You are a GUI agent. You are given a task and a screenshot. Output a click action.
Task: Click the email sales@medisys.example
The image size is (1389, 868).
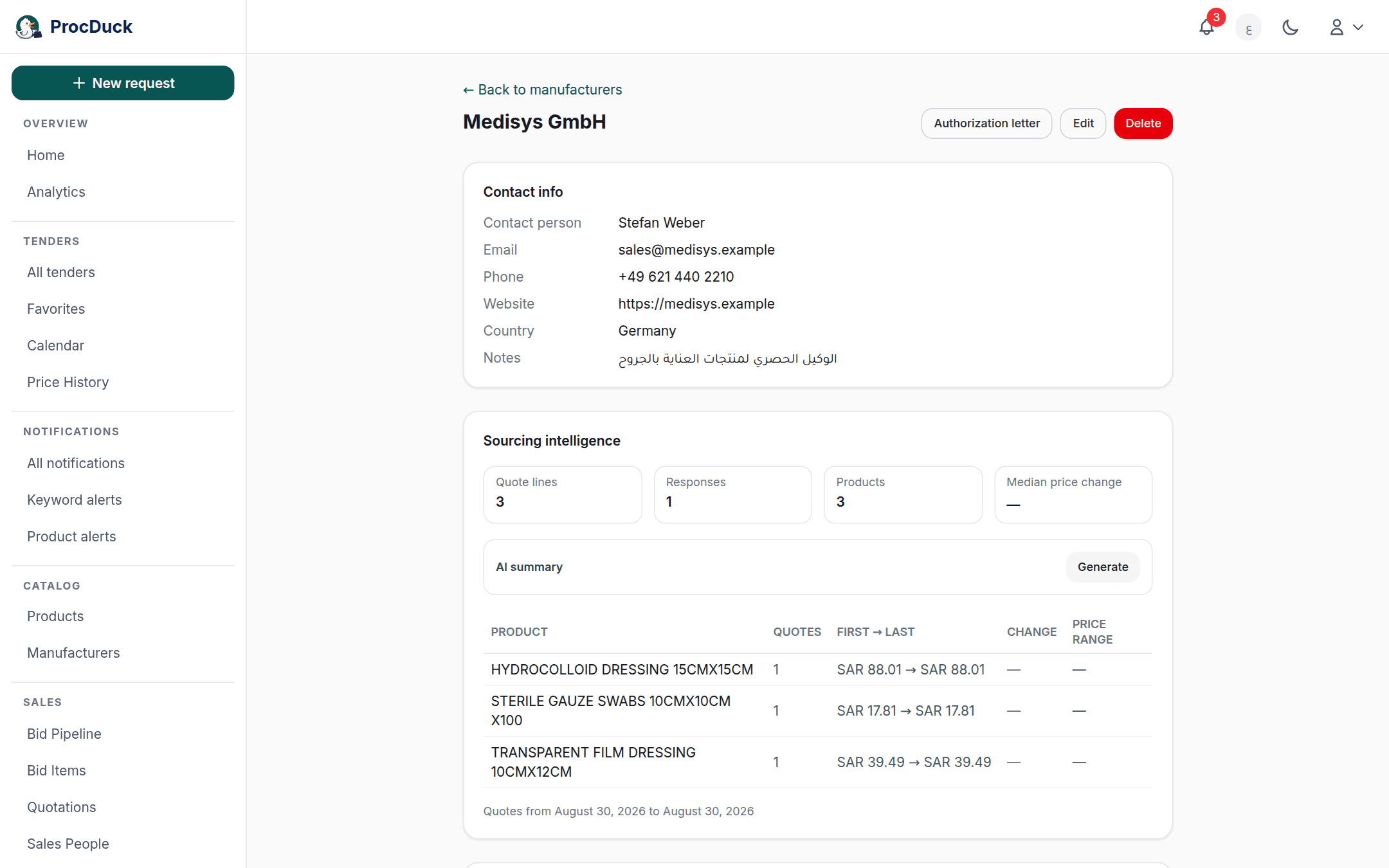click(x=696, y=249)
